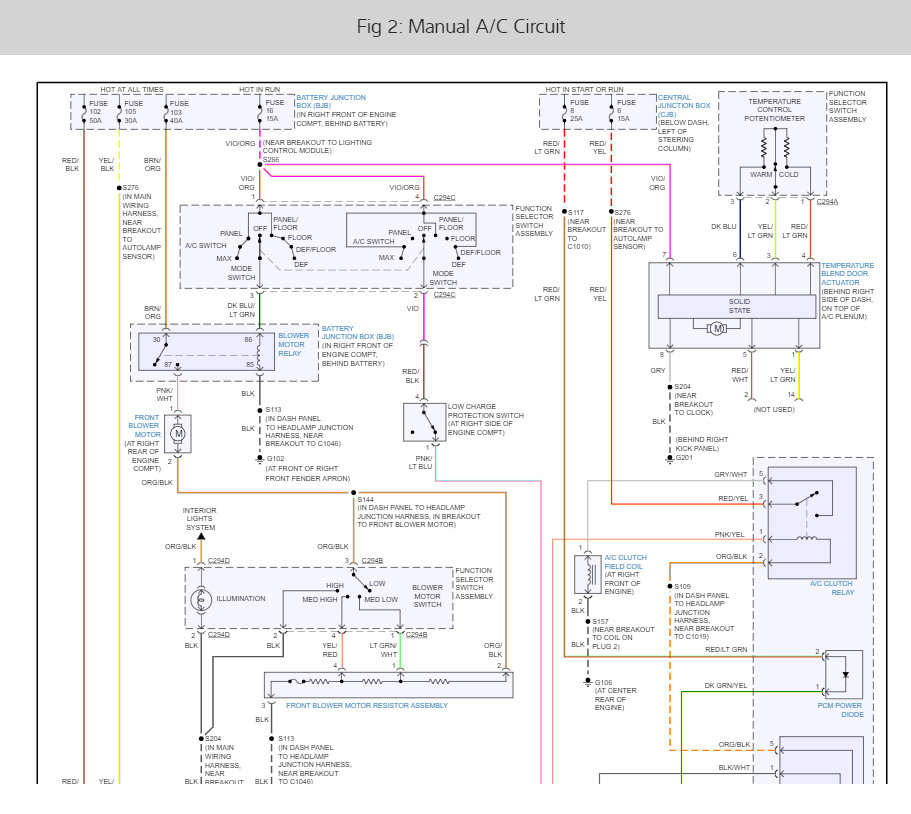Screen dimensions: 911x814
Task: Click the 'BLOWER MOTOR RELAY' label
Action: point(293,345)
